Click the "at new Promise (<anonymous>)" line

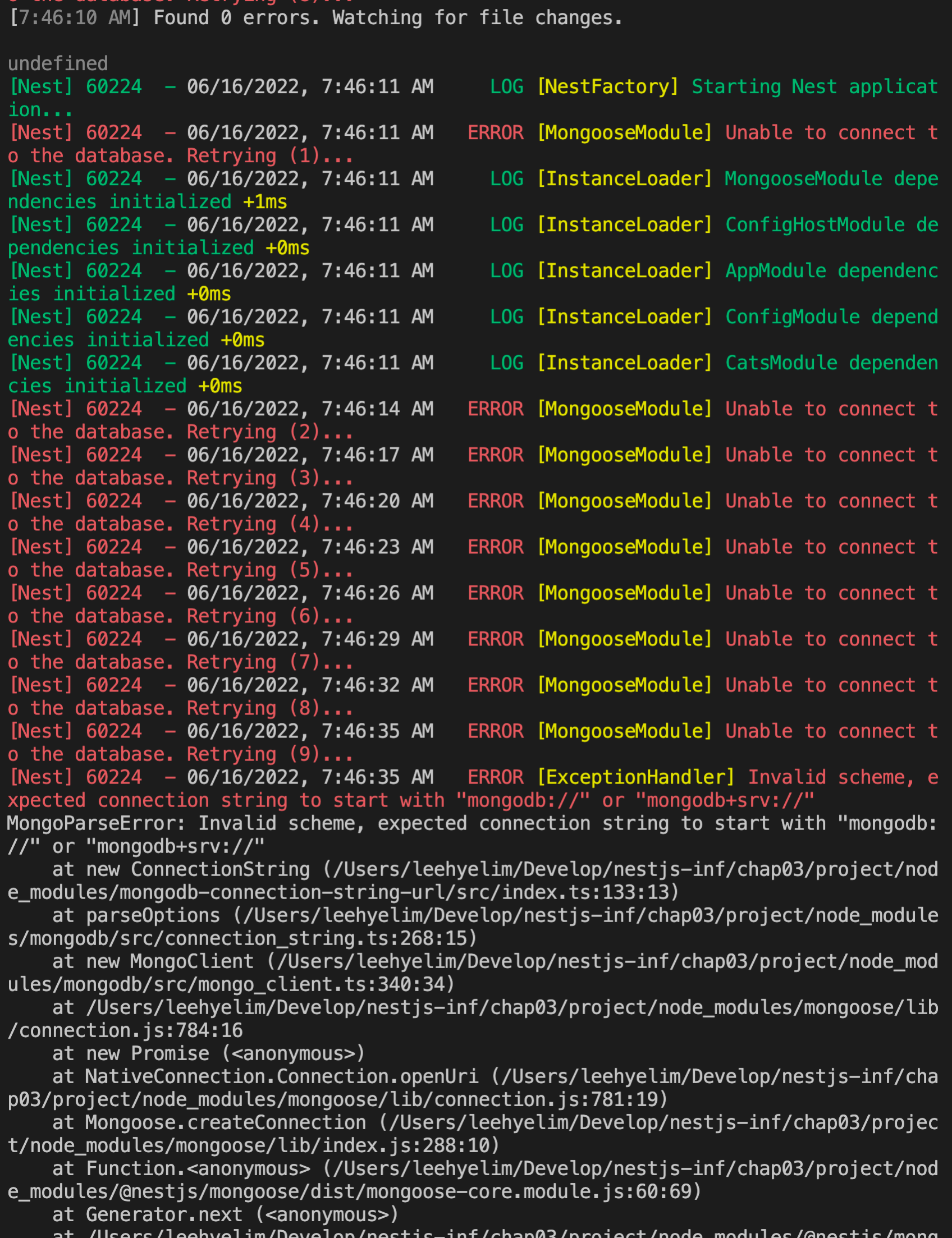pyautogui.click(x=209, y=1054)
